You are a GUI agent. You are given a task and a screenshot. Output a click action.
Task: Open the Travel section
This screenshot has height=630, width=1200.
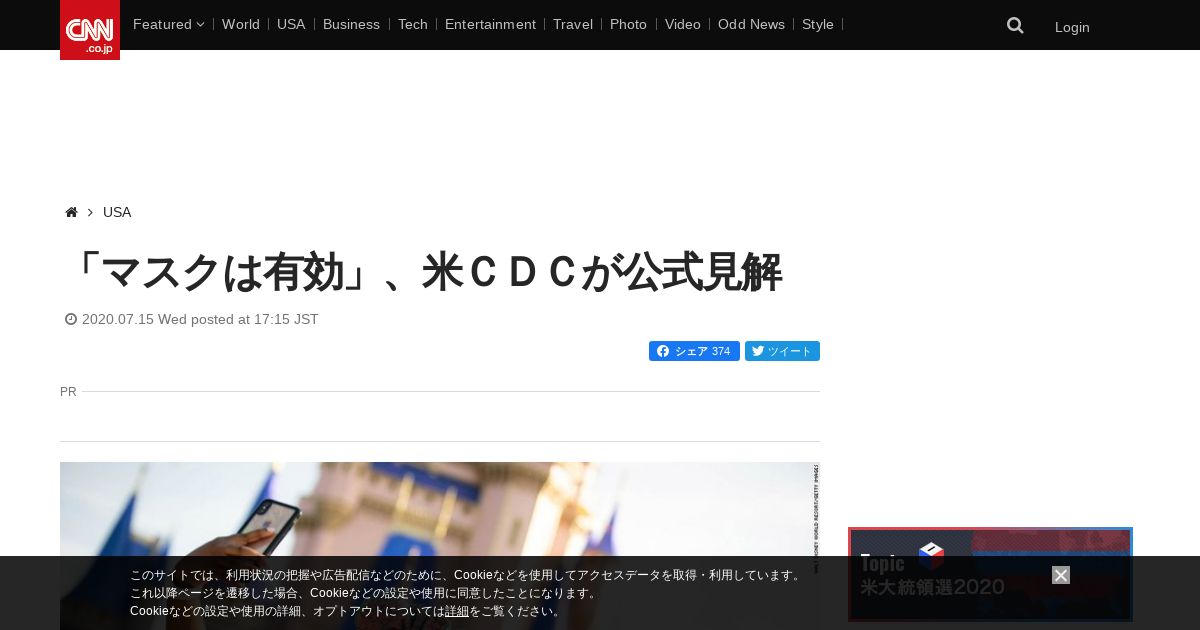[x=573, y=24]
